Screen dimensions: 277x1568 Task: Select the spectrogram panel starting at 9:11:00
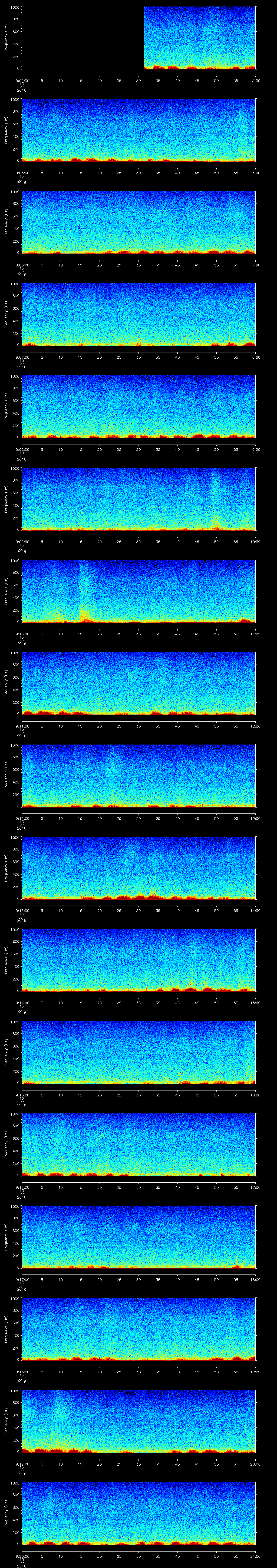(x=139, y=683)
